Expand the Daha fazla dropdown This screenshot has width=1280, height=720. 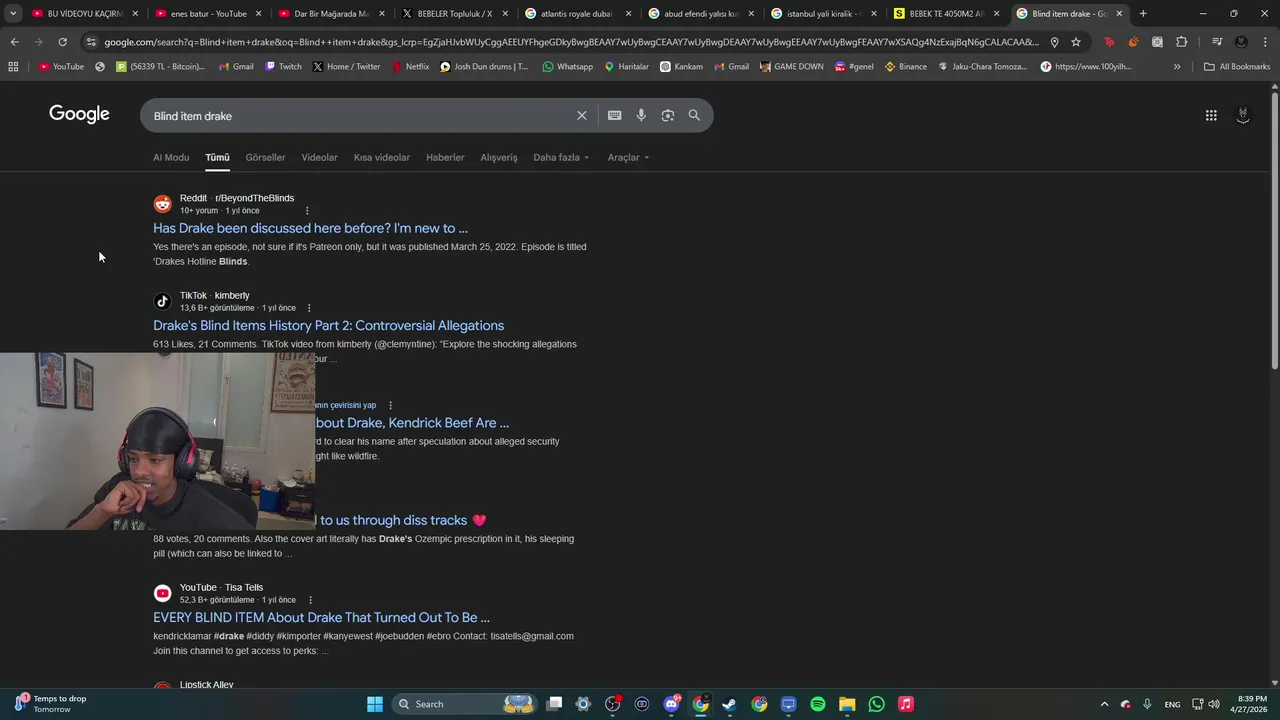click(x=561, y=157)
